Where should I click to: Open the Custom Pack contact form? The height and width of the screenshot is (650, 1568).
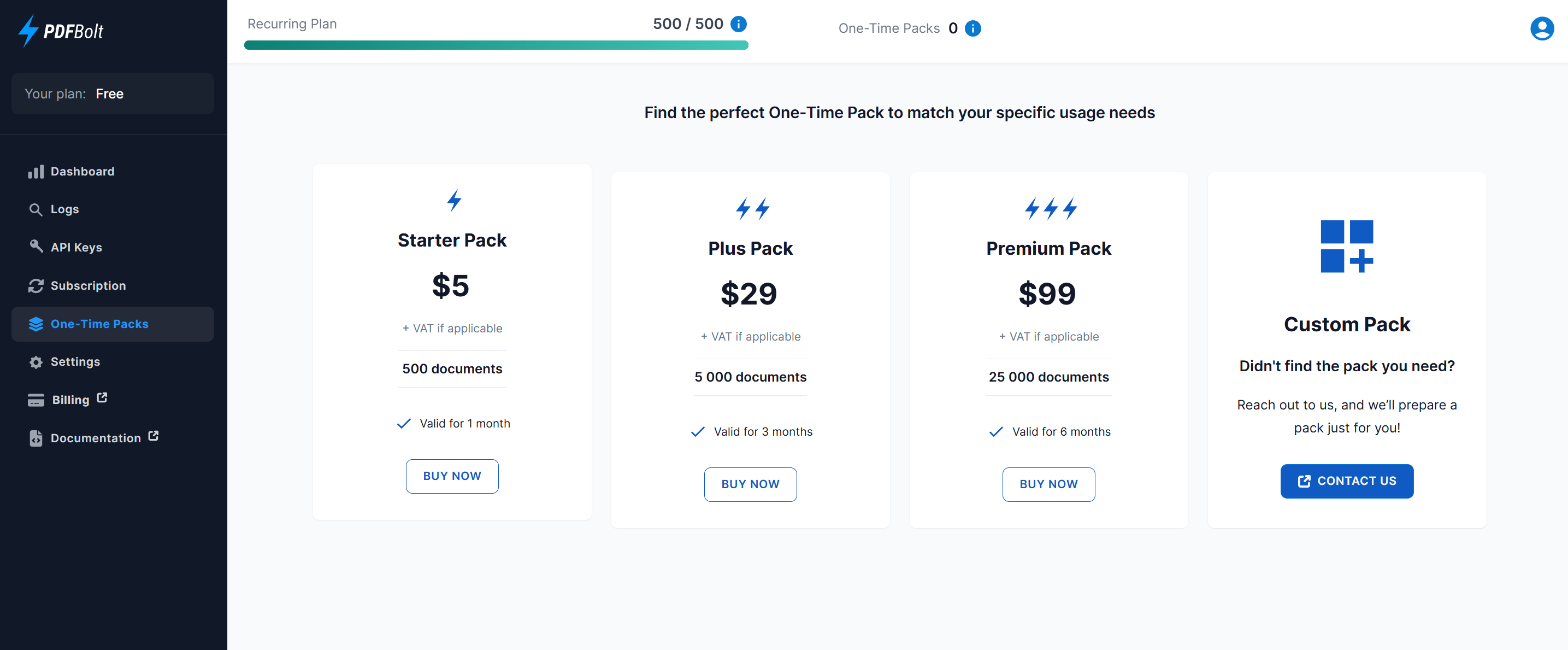pos(1347,480)
